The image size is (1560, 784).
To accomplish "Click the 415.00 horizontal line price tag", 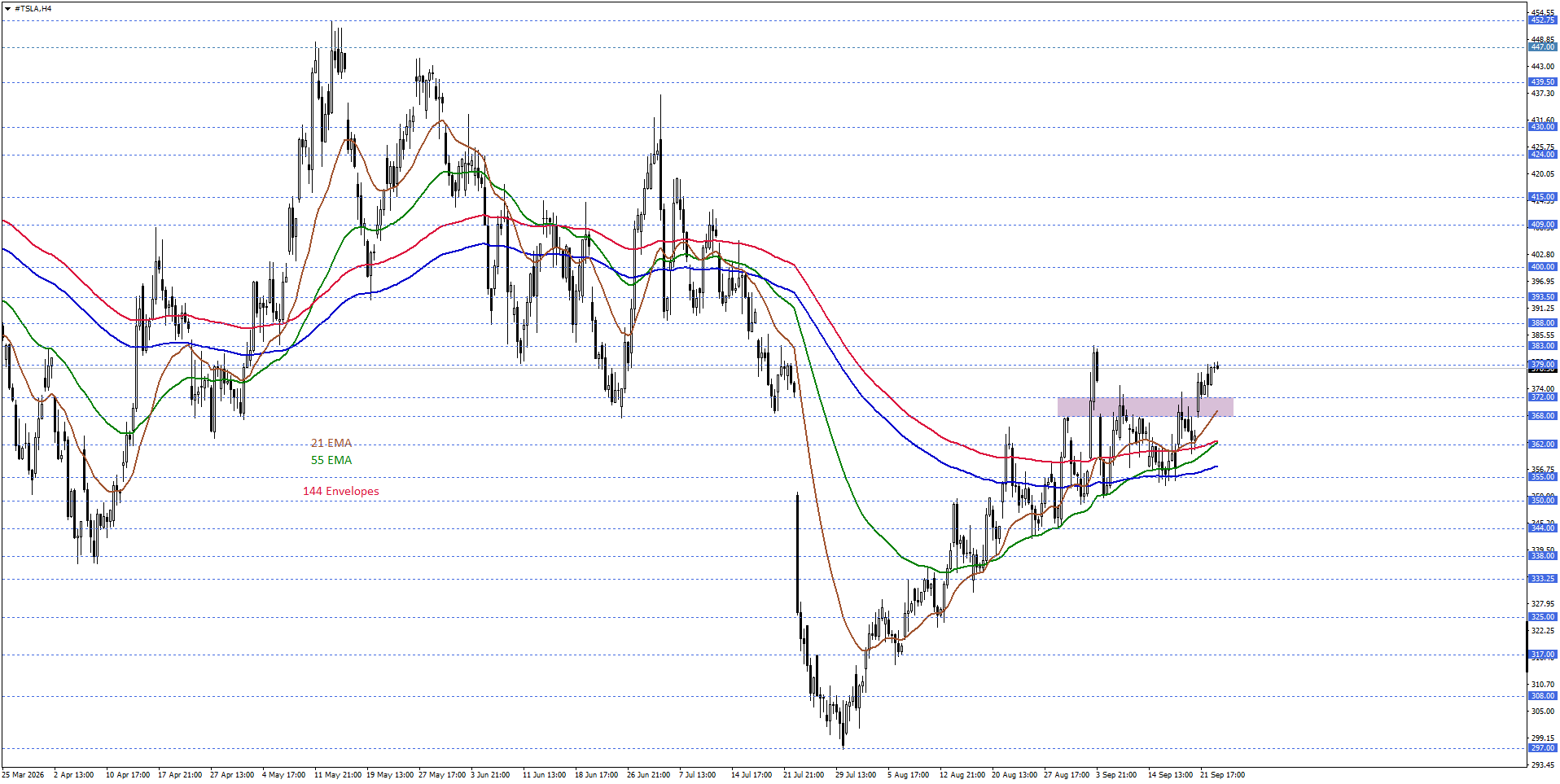I will [1543, 197].
